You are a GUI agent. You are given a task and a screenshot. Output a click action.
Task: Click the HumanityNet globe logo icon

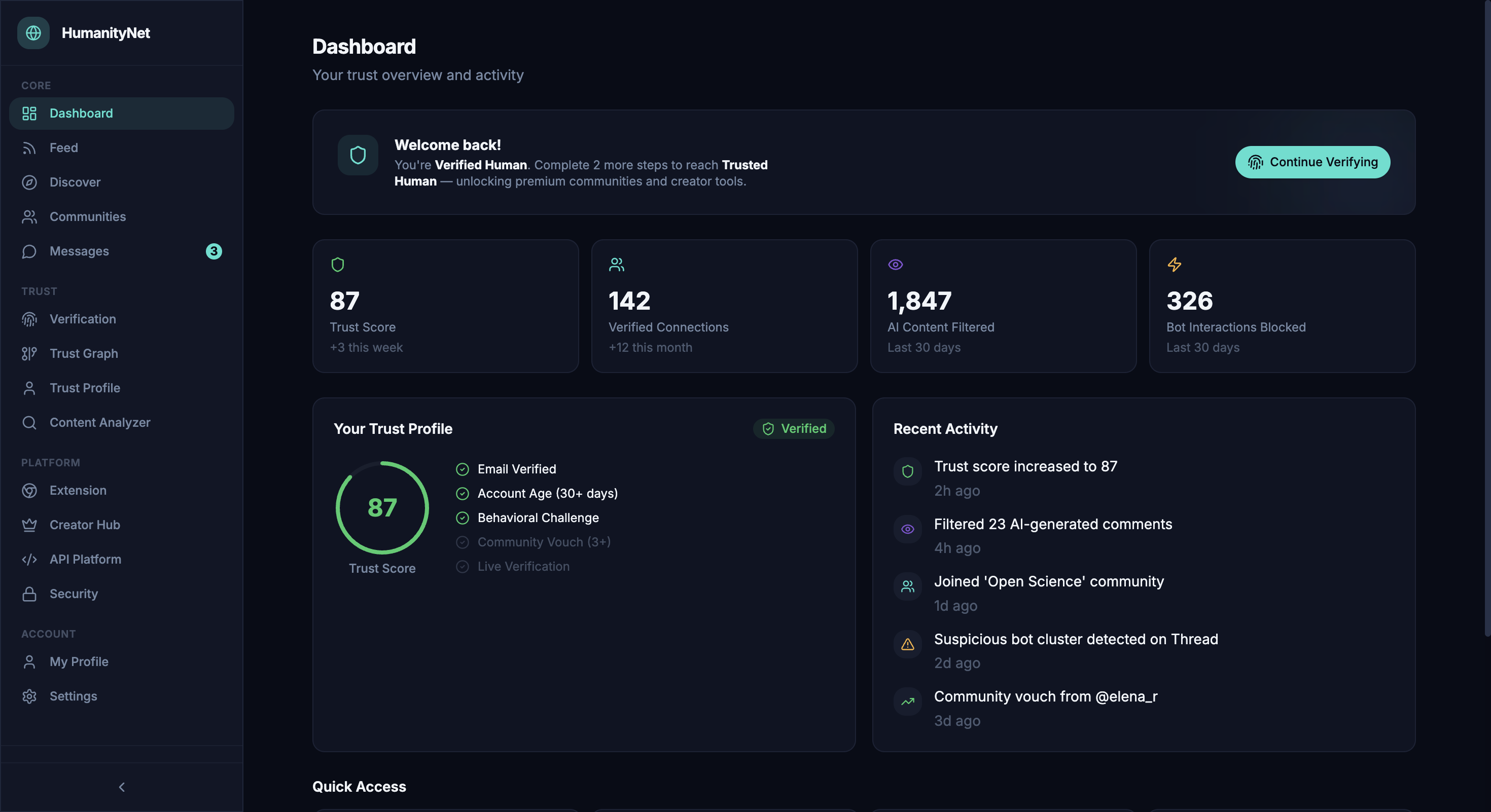point(33,33)
